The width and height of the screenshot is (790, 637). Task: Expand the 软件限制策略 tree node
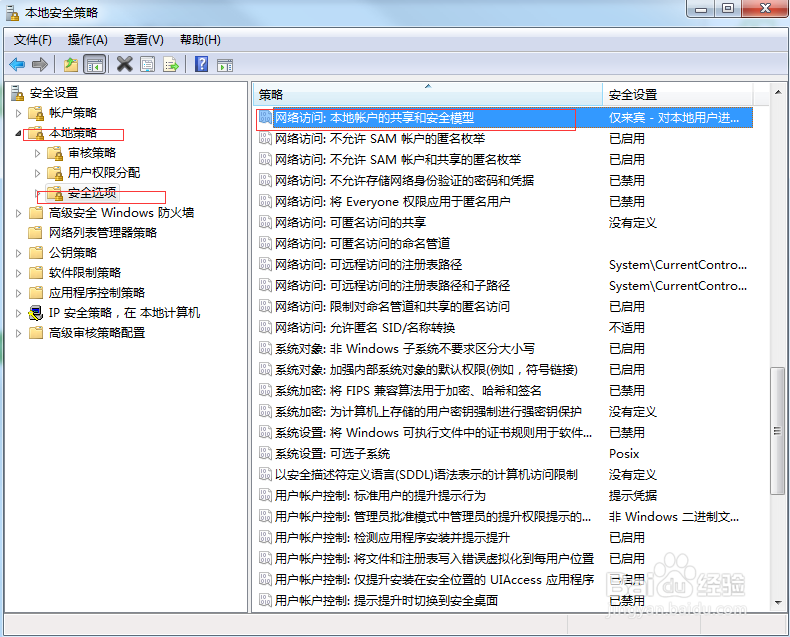19,273
